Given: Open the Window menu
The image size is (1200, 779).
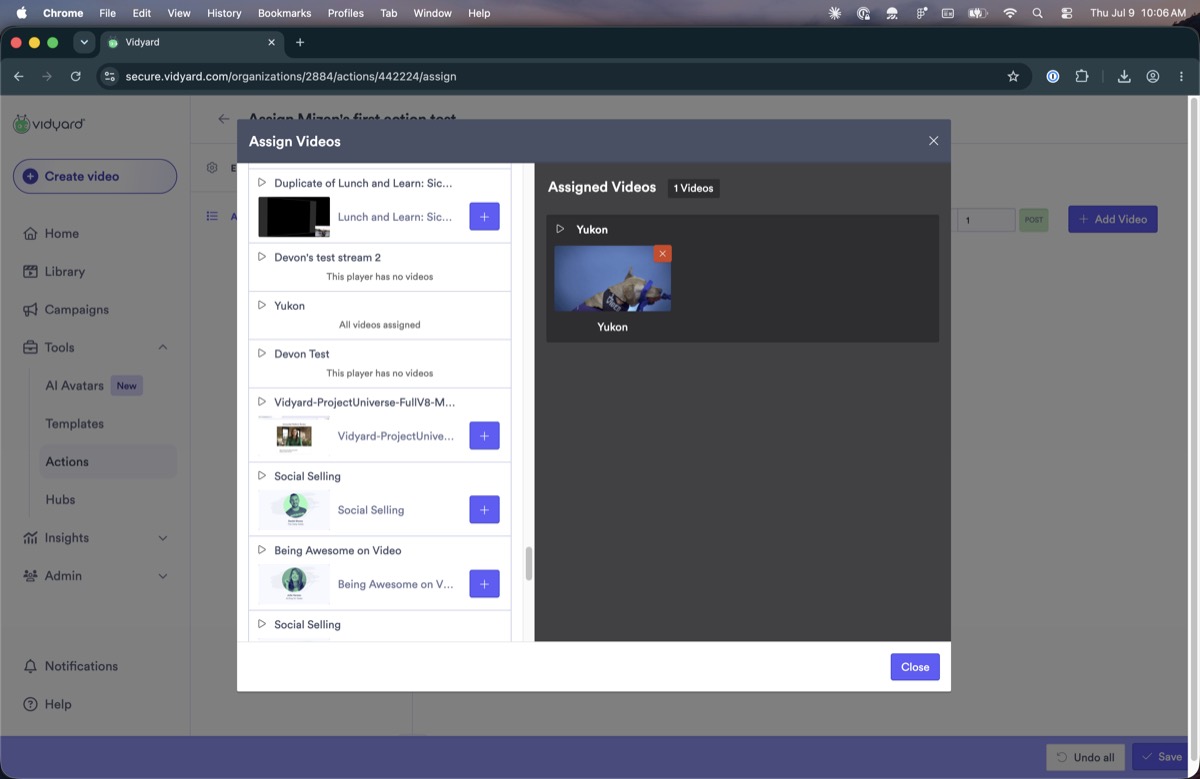Looking at the screenshot, I should (432, 13).
